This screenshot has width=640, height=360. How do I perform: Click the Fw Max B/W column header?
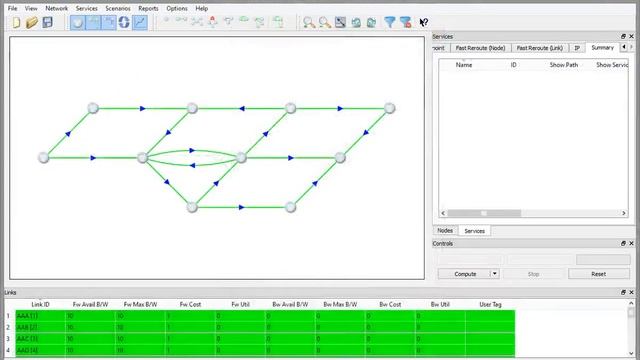point(140,304)
